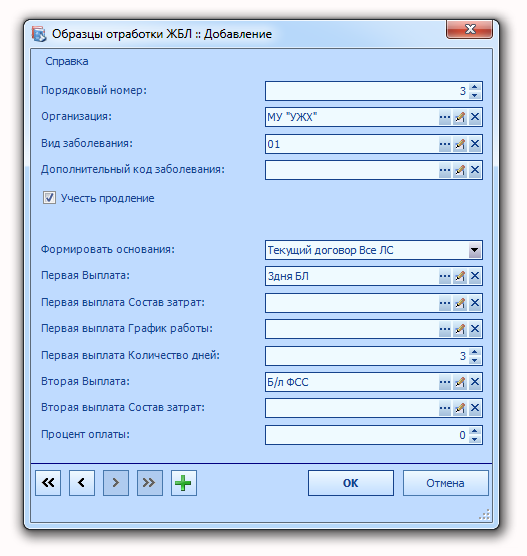Clear the Первая выплата Состав затрат field

coord(475,303)
